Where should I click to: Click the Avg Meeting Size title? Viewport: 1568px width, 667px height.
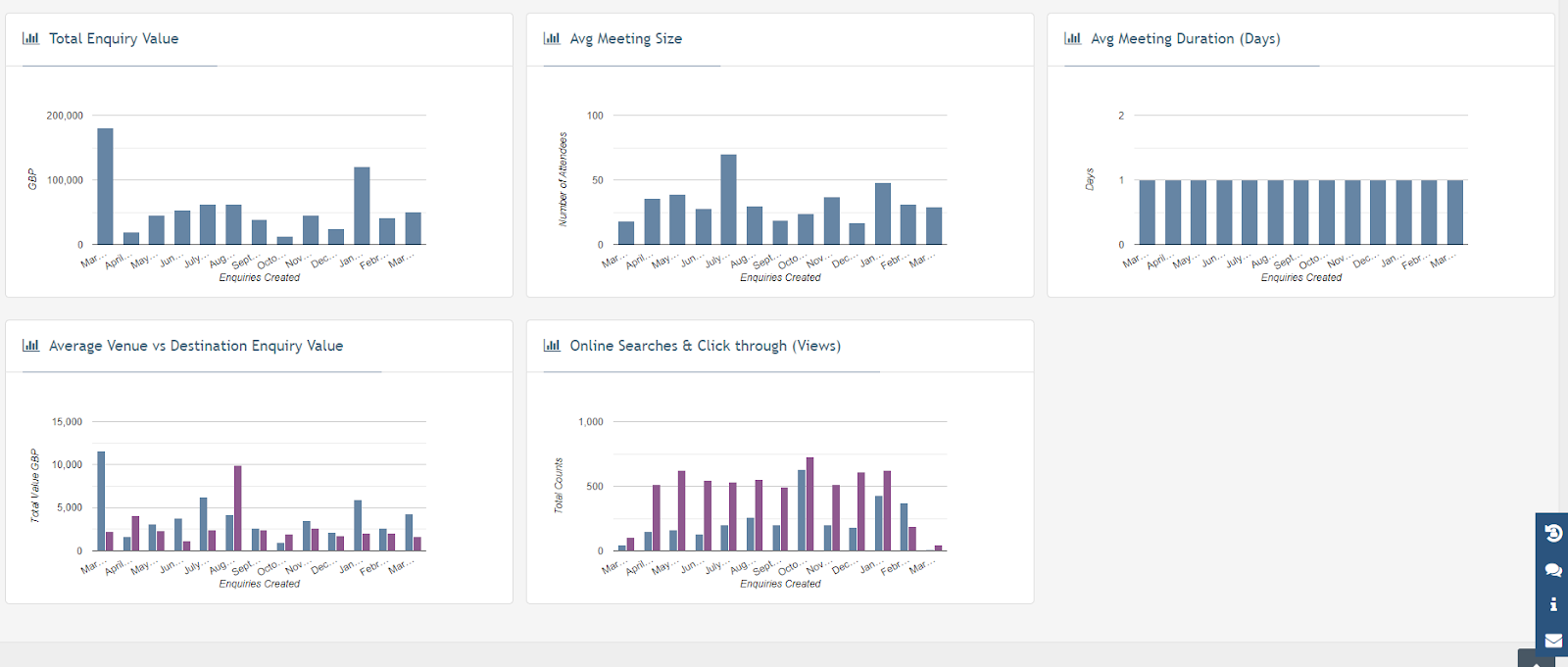[626, 38]
